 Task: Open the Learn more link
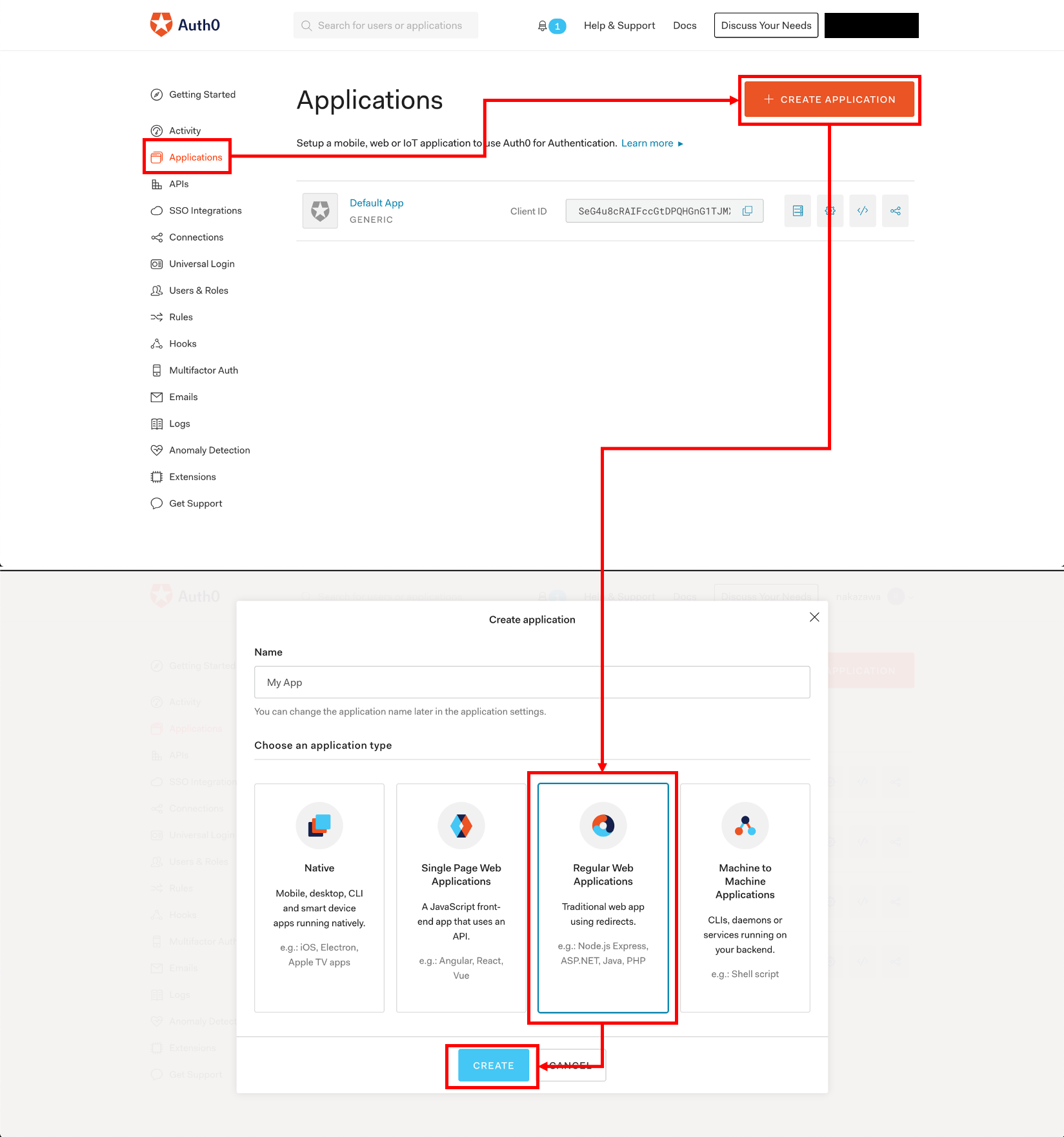coord(652,143)
